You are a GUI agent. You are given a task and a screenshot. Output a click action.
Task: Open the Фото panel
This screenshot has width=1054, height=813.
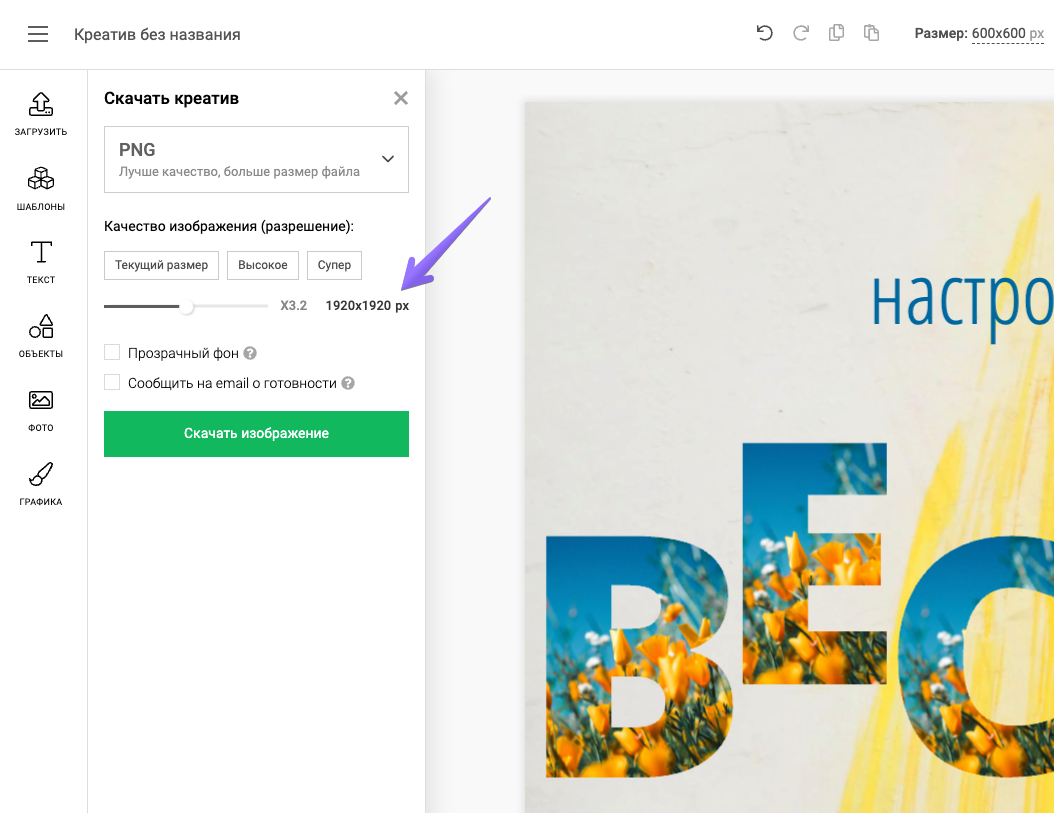pyautogui.click(x=41, y=410)
